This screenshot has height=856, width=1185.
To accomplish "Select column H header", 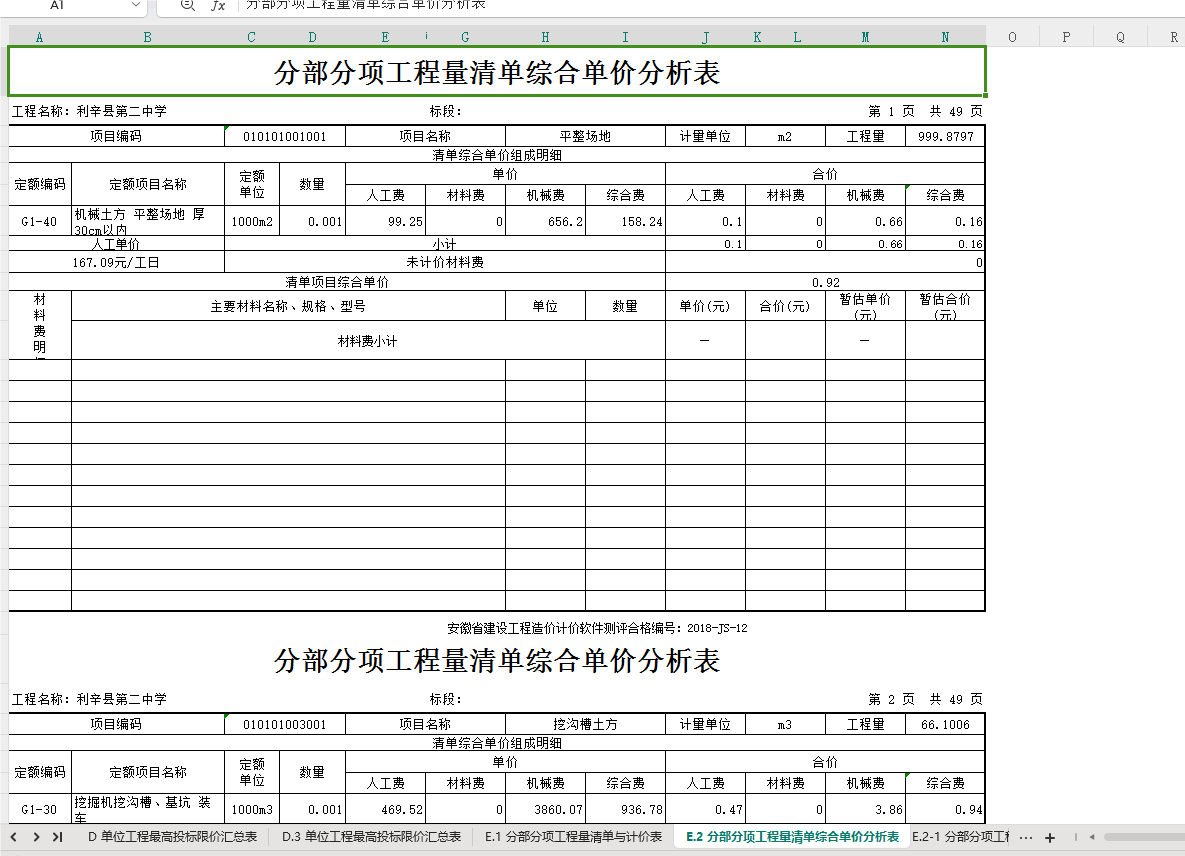I will 545,37.
